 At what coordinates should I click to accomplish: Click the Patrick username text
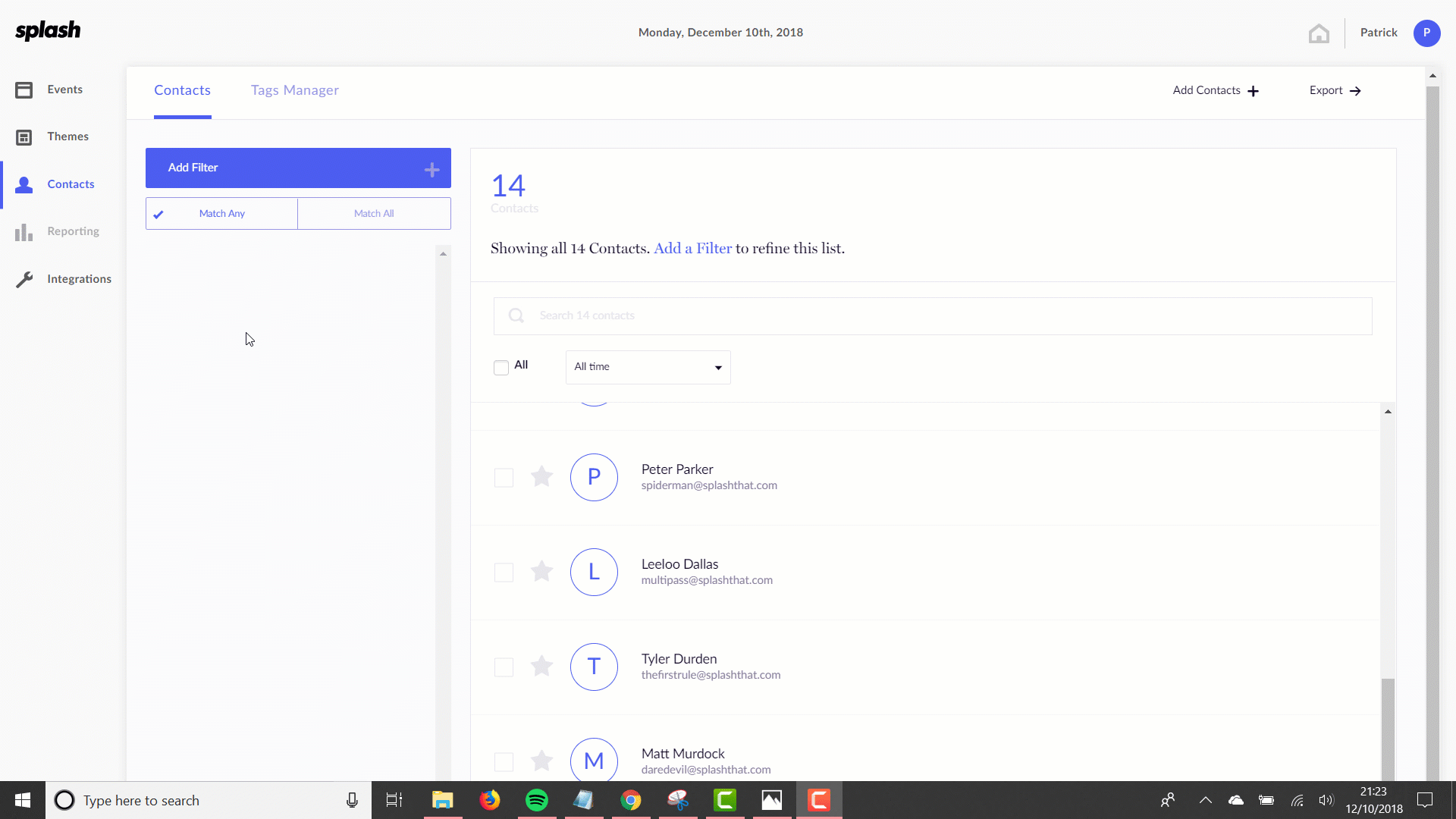[1379, 33]
